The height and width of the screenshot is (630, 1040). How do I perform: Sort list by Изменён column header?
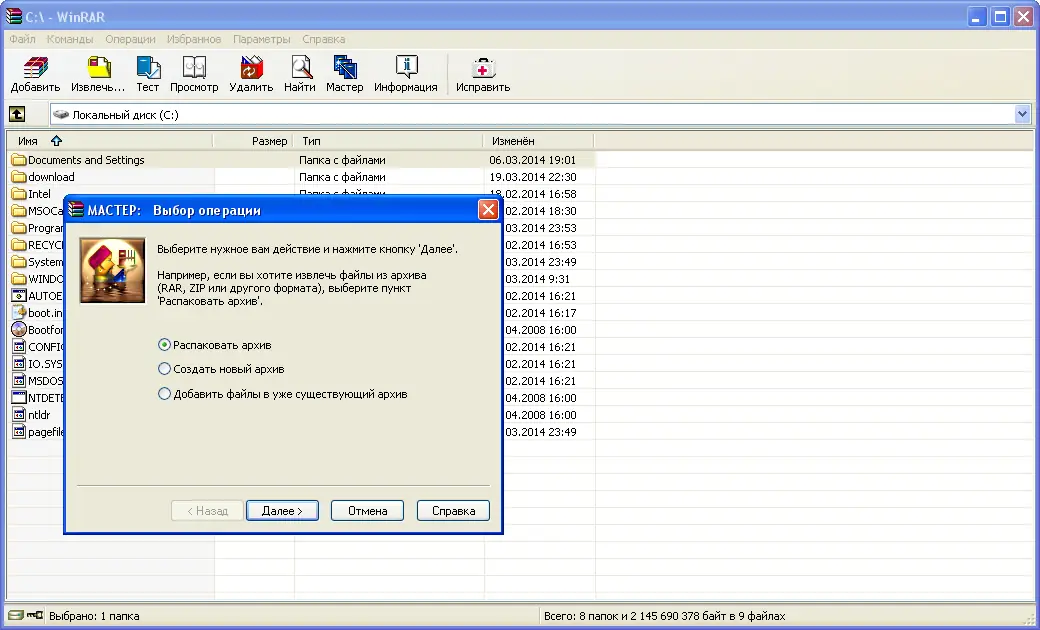point(539,141)
